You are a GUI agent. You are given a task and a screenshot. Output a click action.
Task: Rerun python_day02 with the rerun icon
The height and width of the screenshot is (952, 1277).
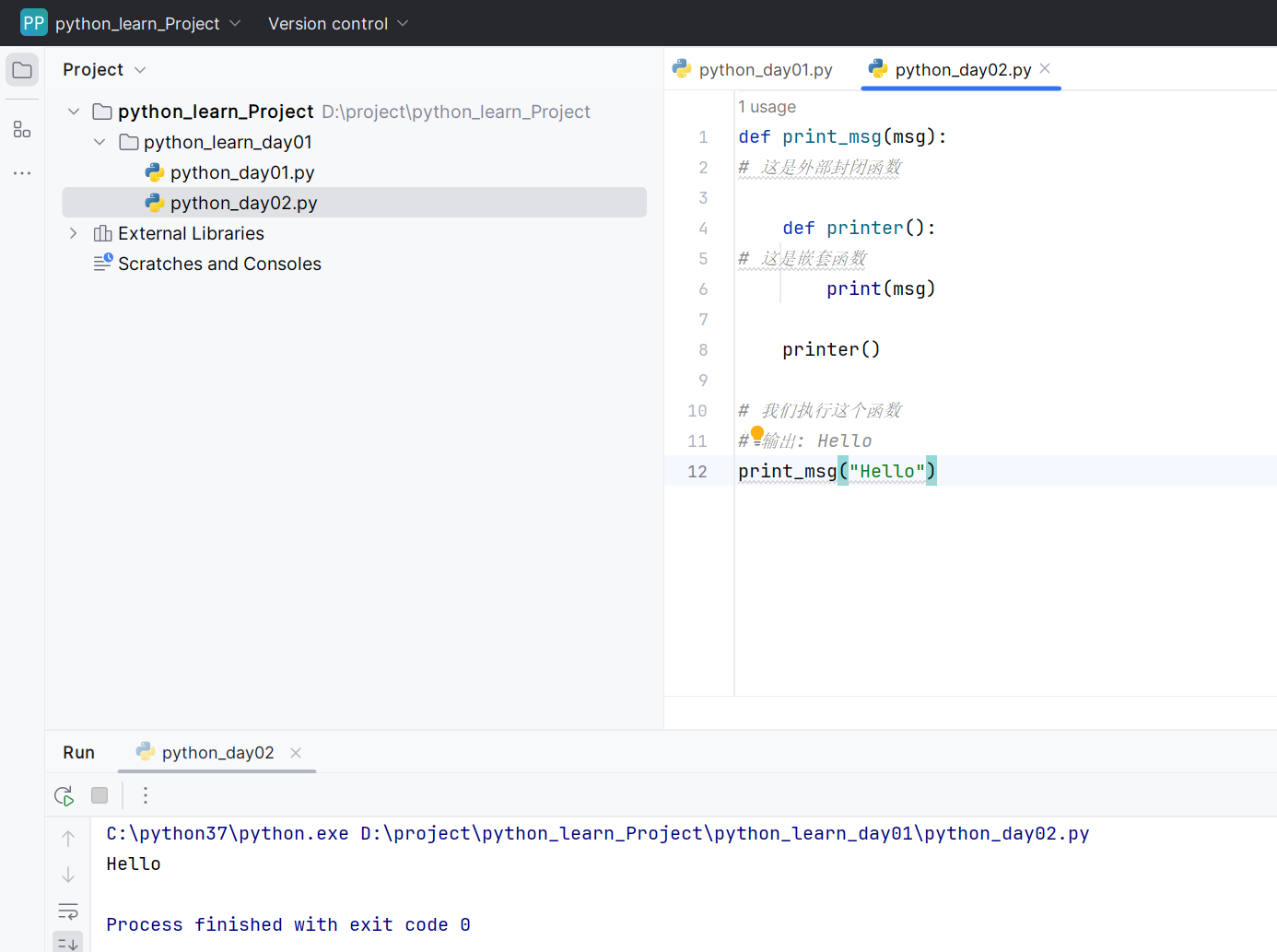point(64,795)
